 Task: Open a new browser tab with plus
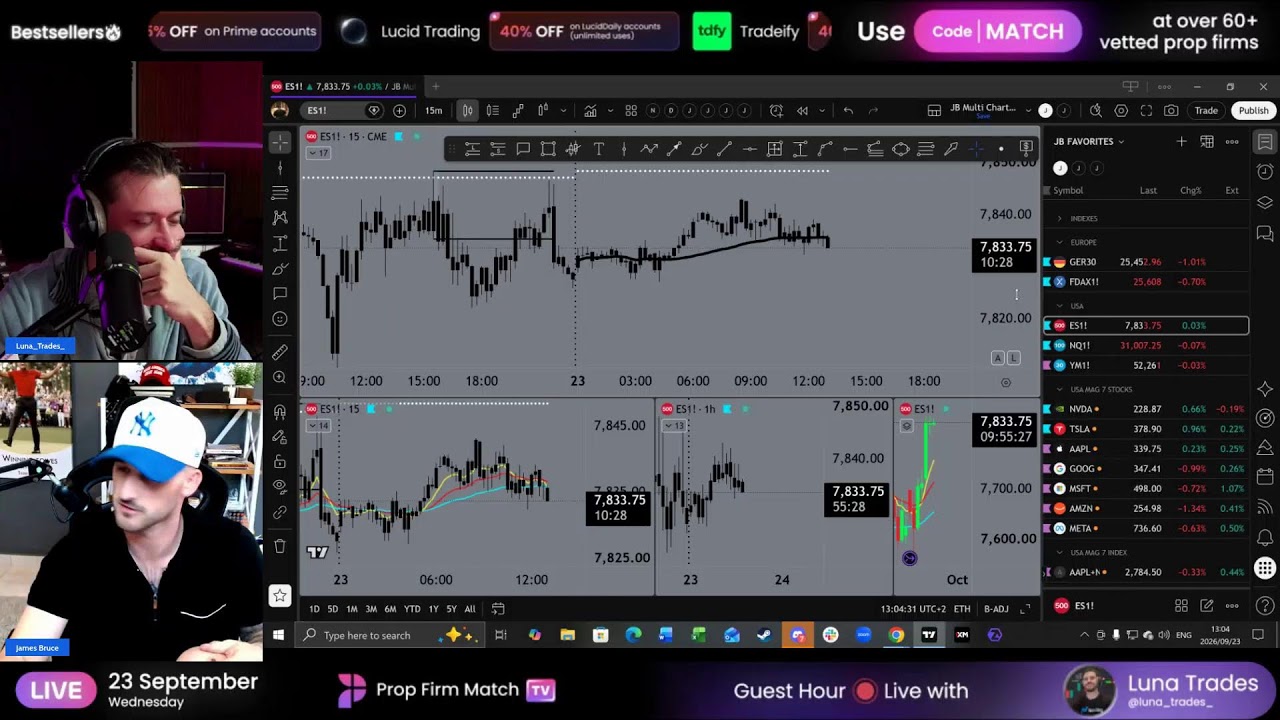pyautogui.click(x=435, y=87)
